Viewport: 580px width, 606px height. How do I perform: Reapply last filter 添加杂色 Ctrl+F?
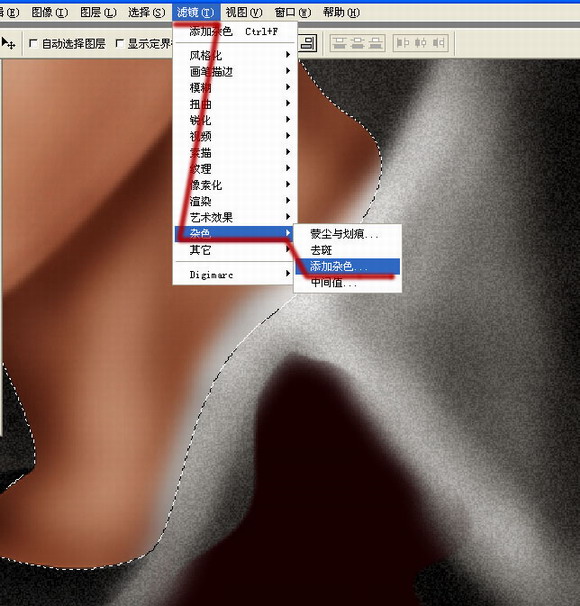pyautogui.click(x=235, y=31)
